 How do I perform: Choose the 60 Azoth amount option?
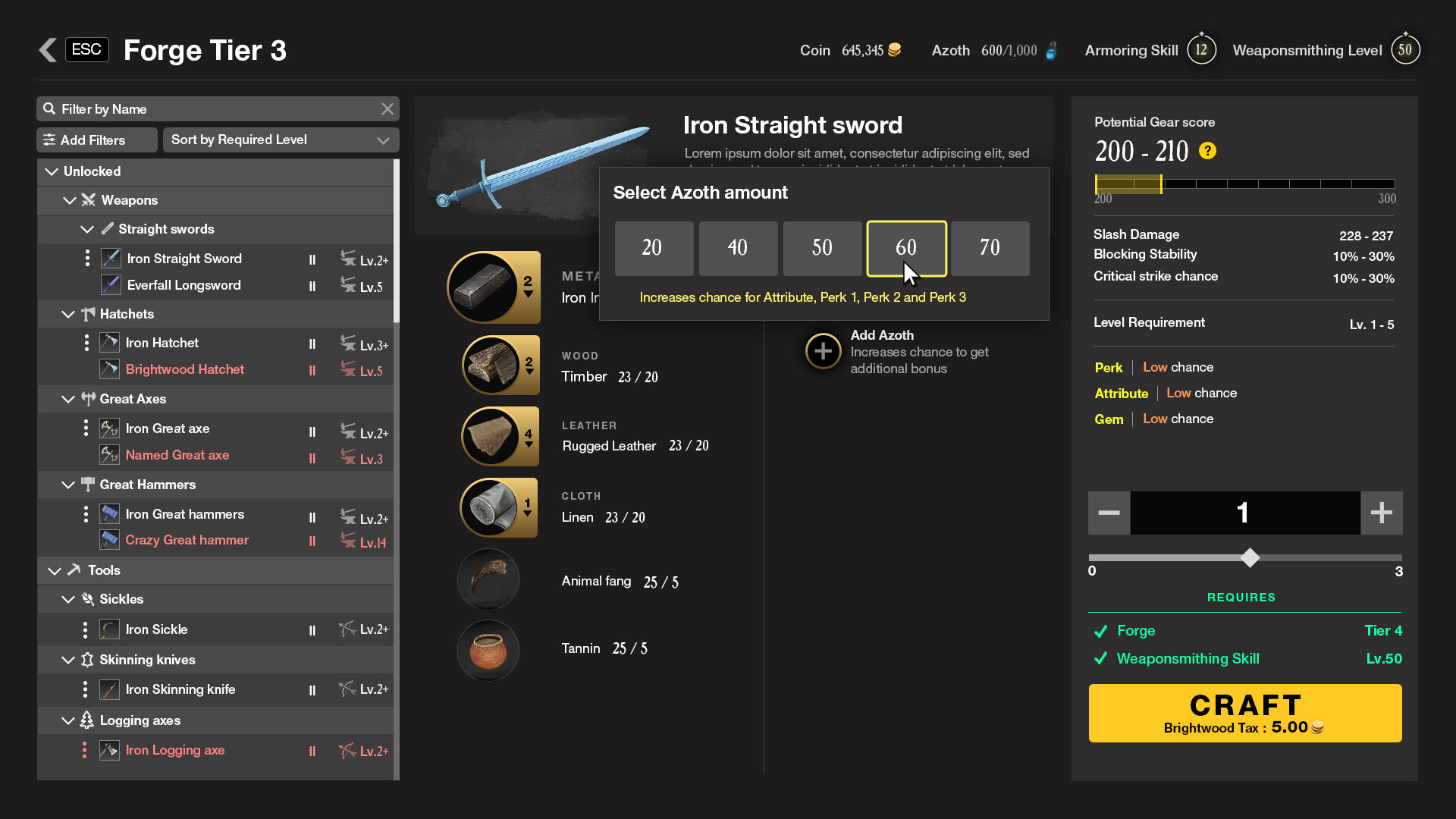tap(906, 248)
